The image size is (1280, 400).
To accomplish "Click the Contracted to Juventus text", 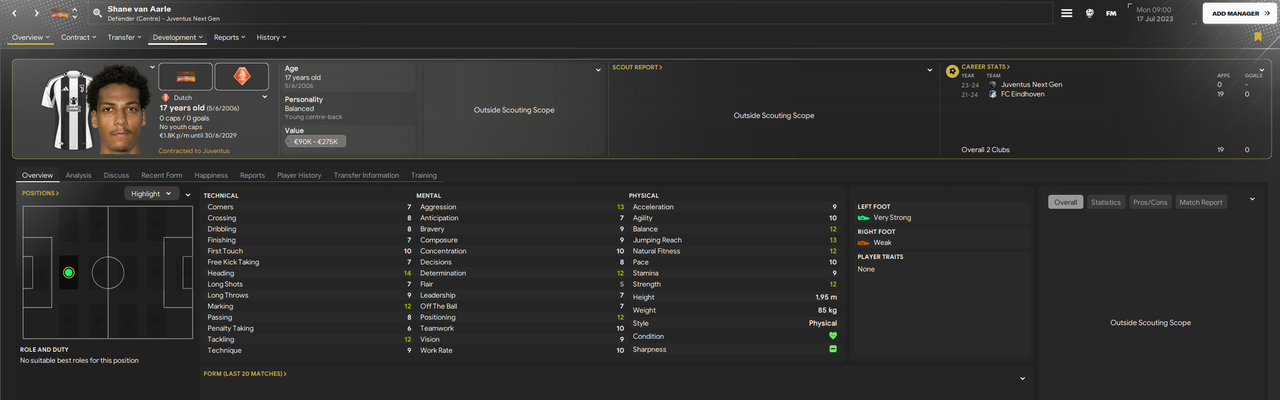I will click(x=194, y=151).
